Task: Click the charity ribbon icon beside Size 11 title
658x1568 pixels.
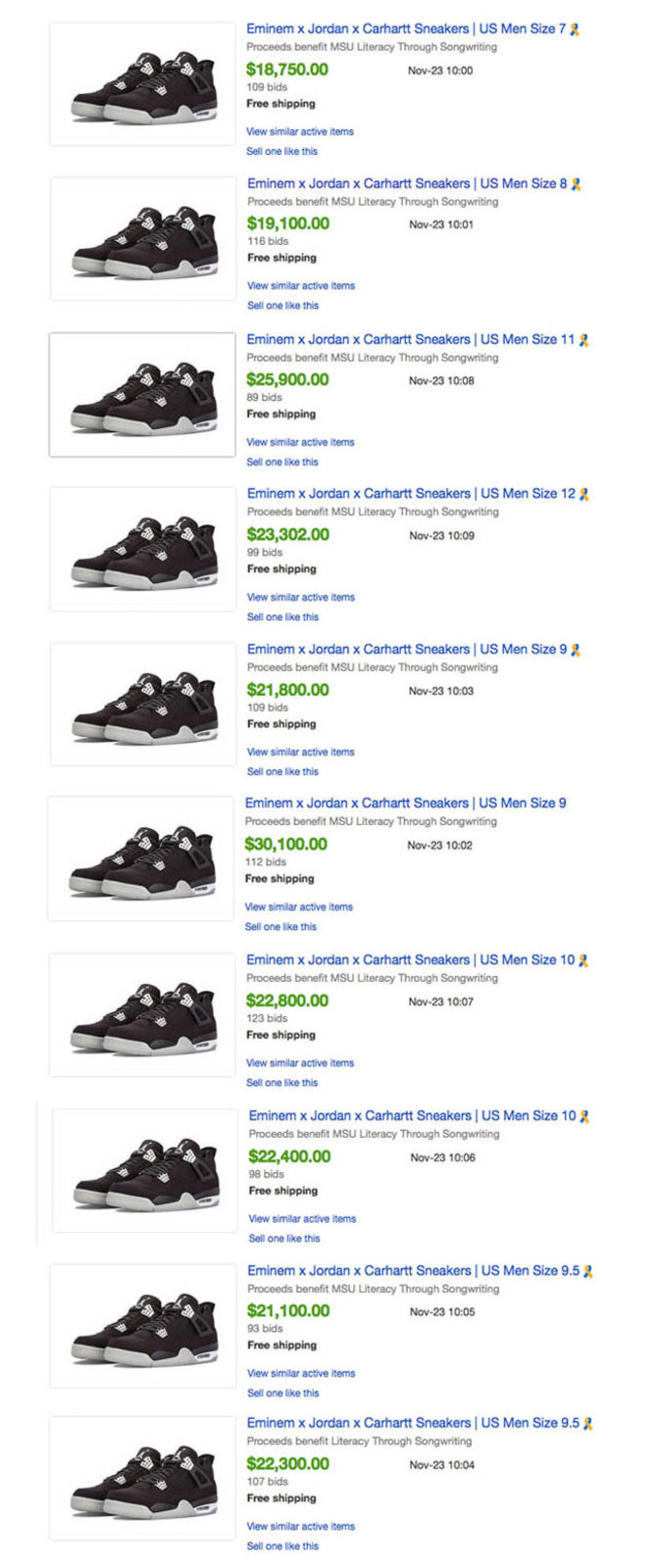Action: click(583, 340)
